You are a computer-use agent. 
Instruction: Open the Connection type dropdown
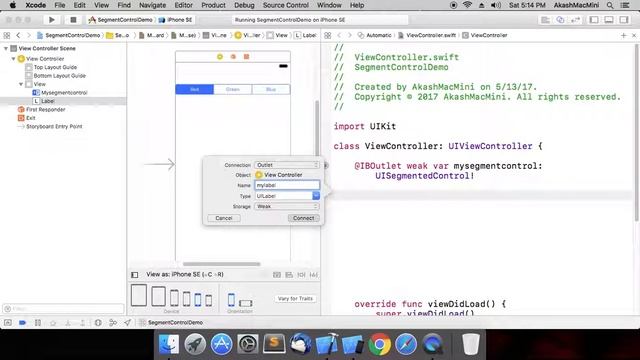pyautogui.click(x=287, y=165)
